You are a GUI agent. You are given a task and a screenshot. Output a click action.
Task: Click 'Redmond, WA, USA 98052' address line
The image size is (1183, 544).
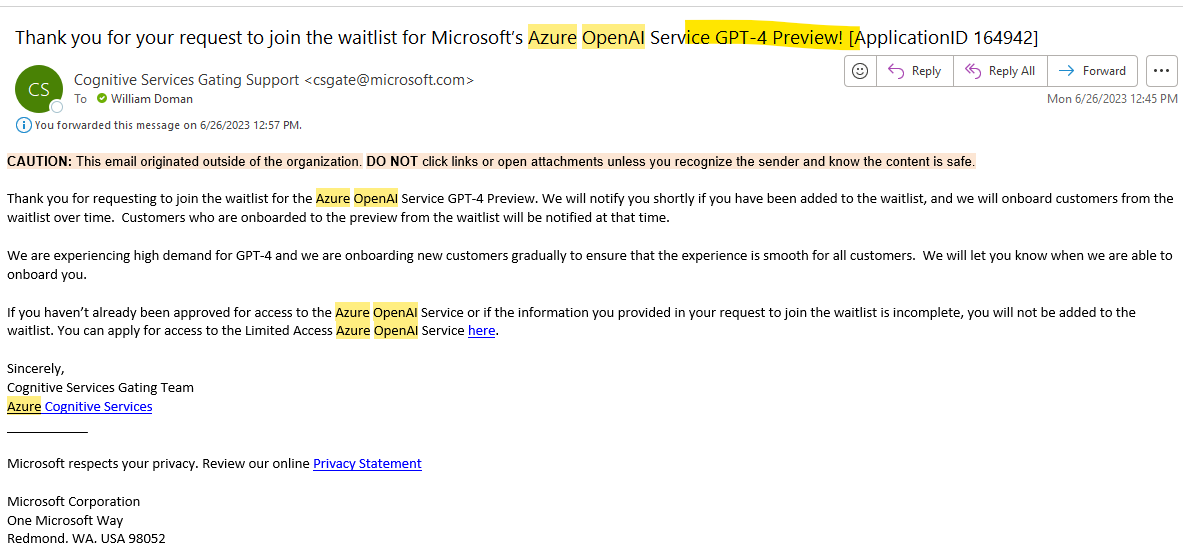tap(86, 538)
